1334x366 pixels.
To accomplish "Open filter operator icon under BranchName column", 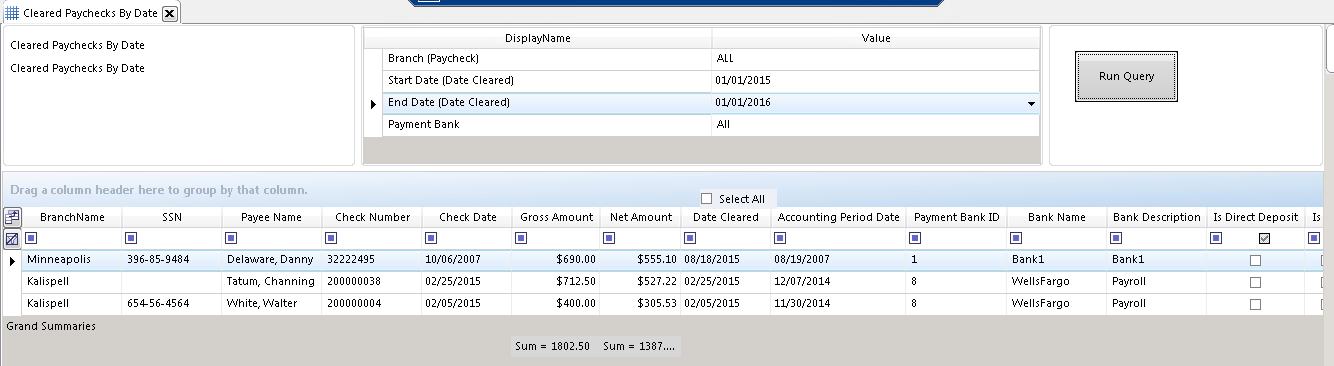I will click(x=31, y=238).
